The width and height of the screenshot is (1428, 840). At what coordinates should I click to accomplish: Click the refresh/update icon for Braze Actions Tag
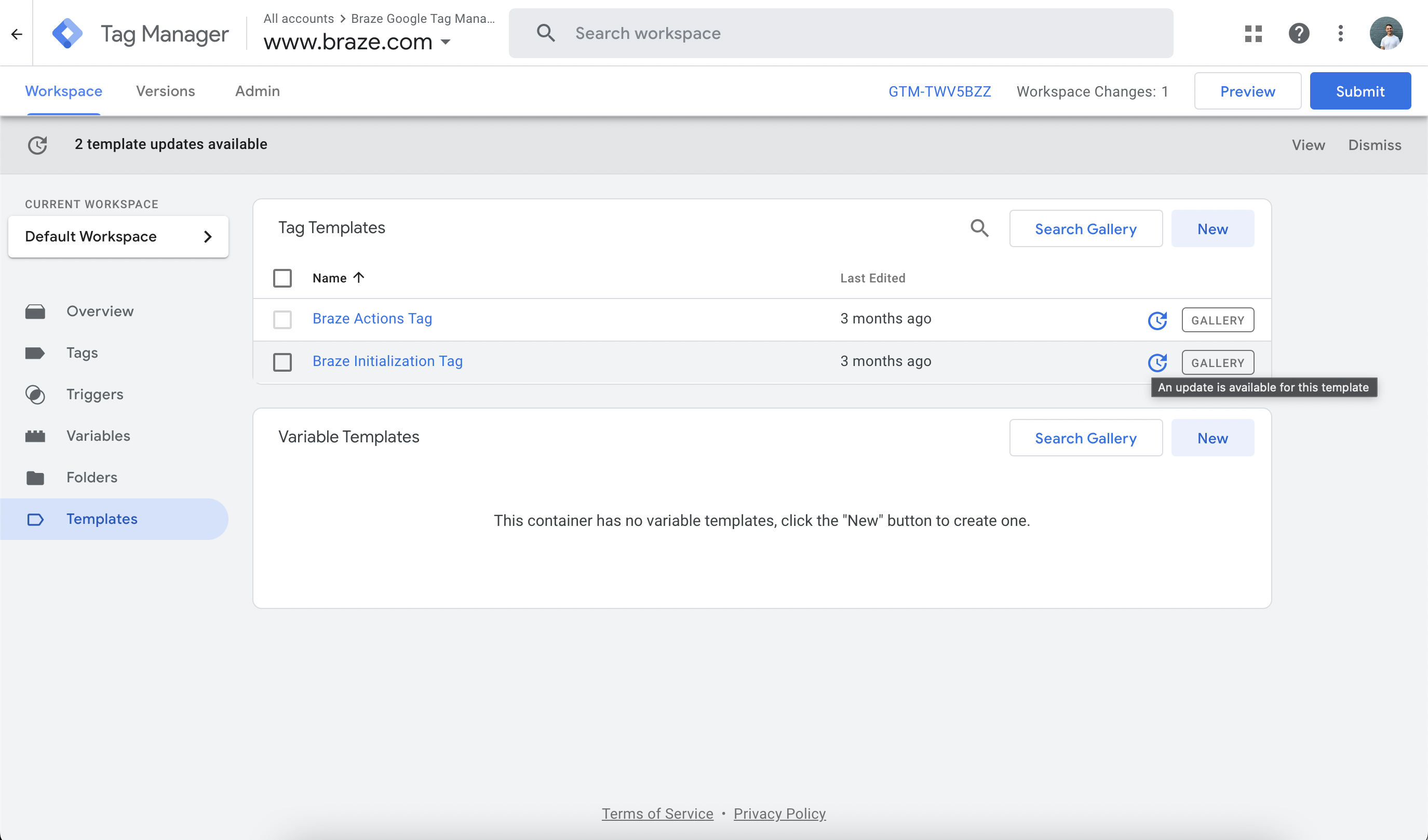[x=1158, y=319]
